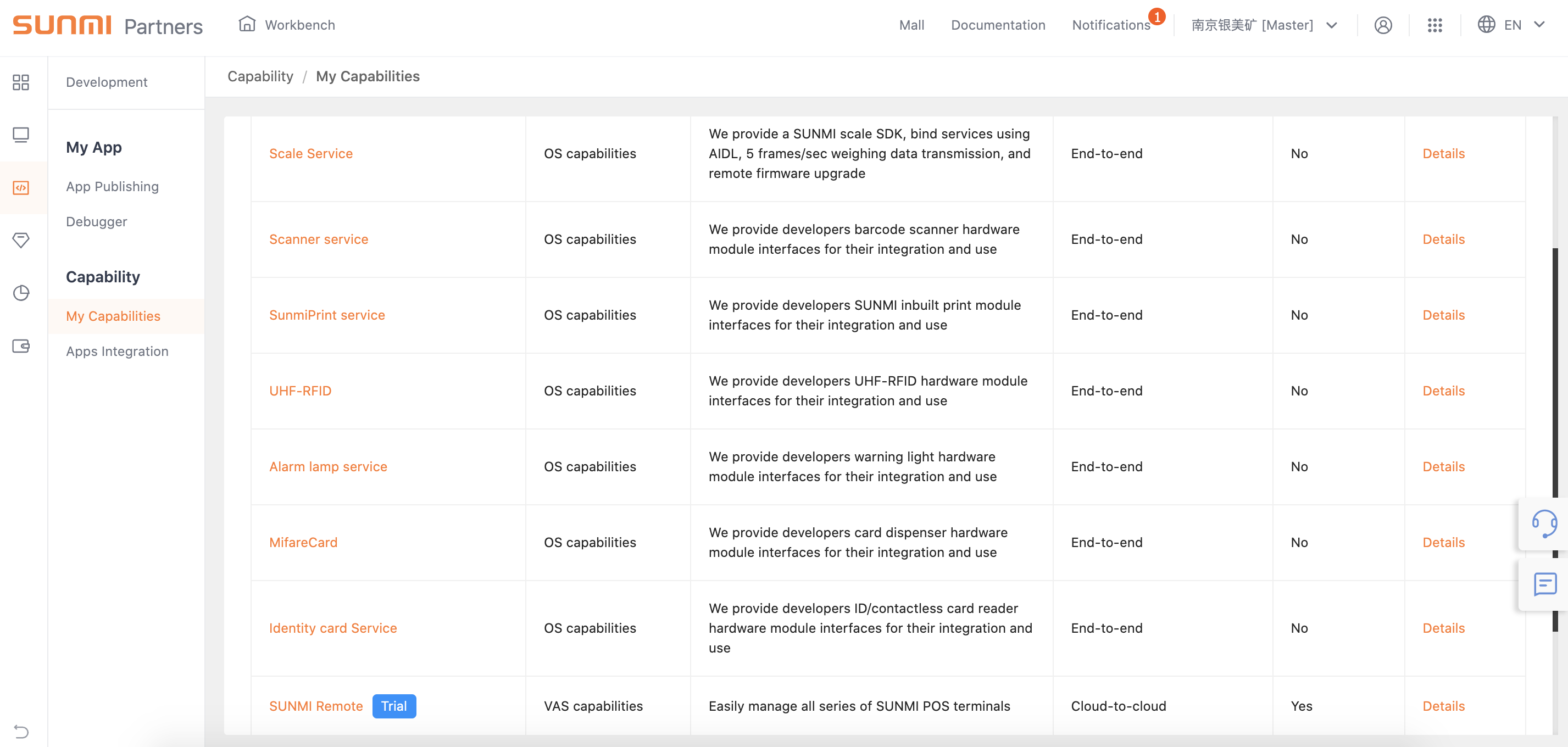This screenshot has width=1568, height=747.
Task: Expand the 南京银美矿 [Master] account dropdown
Action: click(x=1264, y=25)
